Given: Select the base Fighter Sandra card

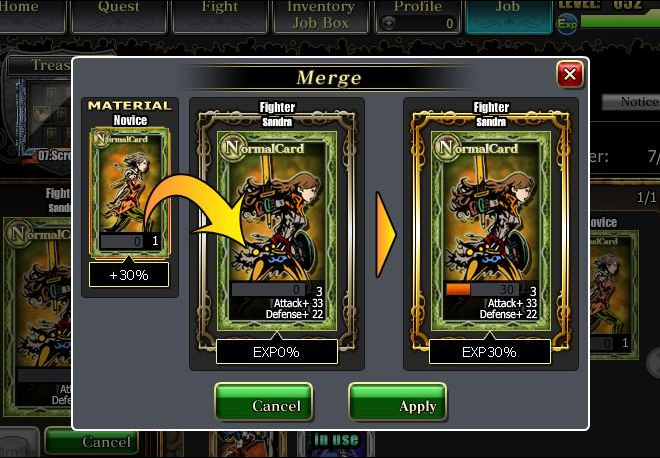Looking at the screenshot, I should [x=277, y=231].
